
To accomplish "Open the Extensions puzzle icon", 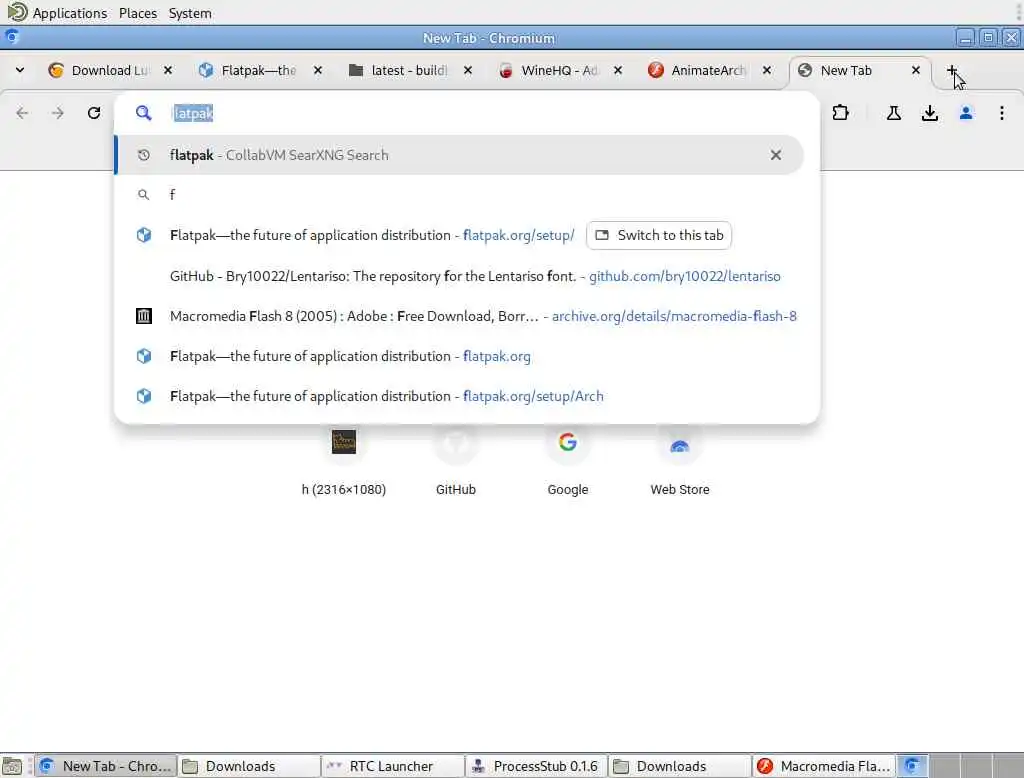I will coord(840,113).
